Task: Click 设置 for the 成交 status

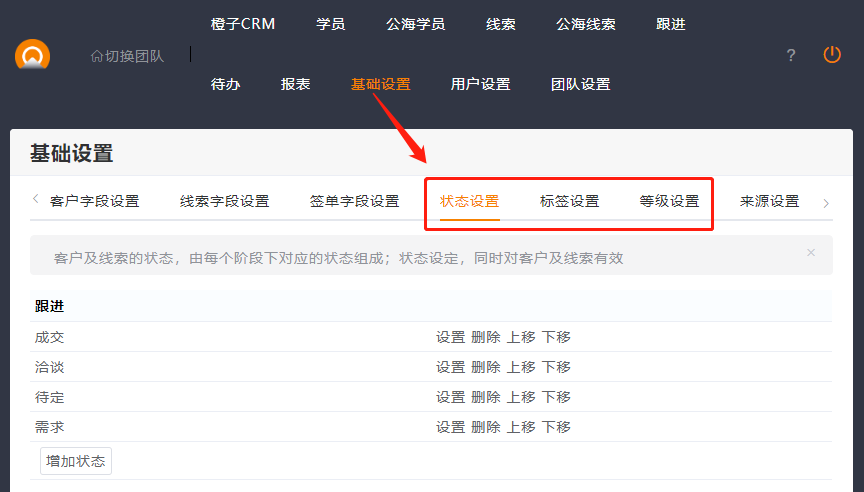Action: click(x=450, y=337)
